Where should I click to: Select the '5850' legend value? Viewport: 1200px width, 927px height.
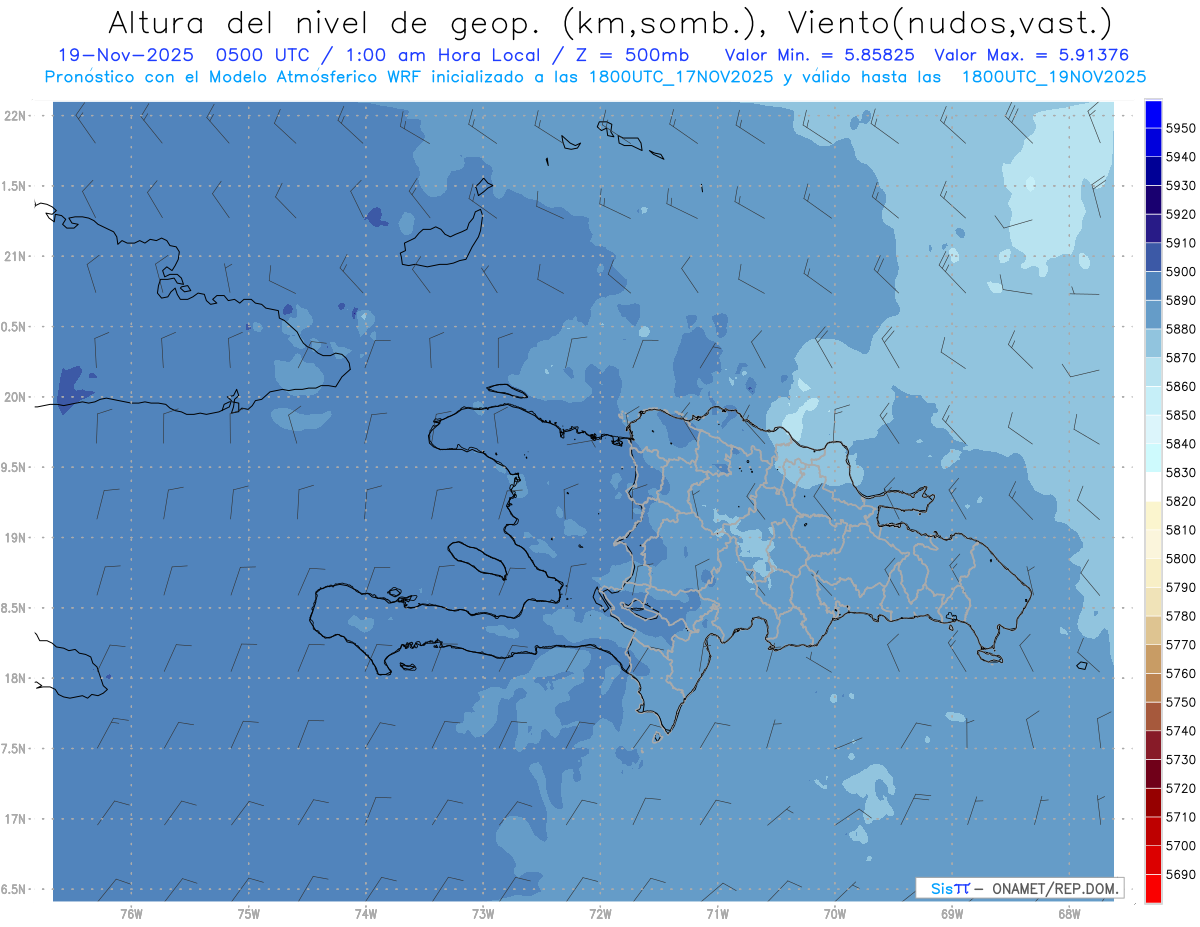pyautogui.click(x=1181, y=415)
